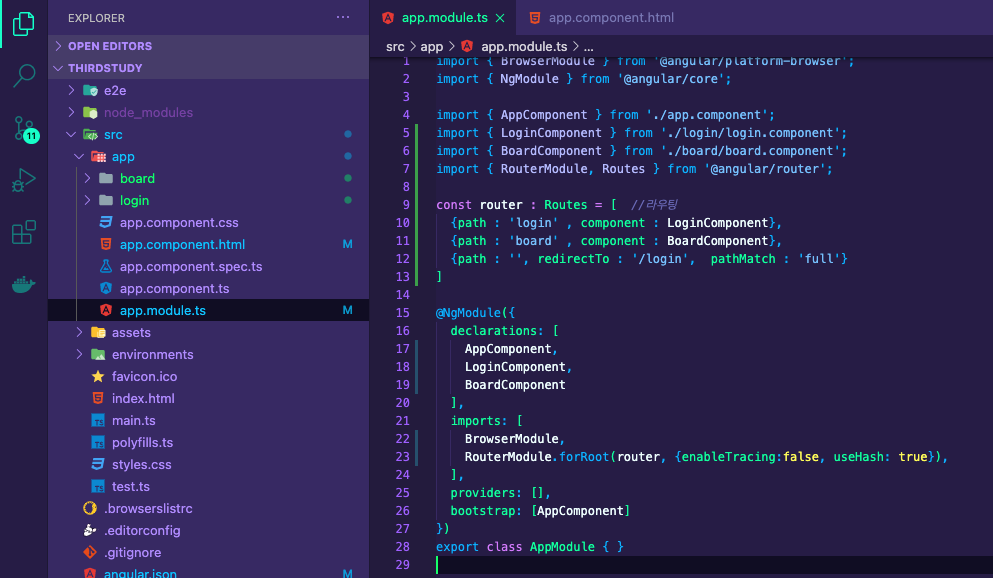Click the LoginComponent text on line 18

click(x=515, y=367)
